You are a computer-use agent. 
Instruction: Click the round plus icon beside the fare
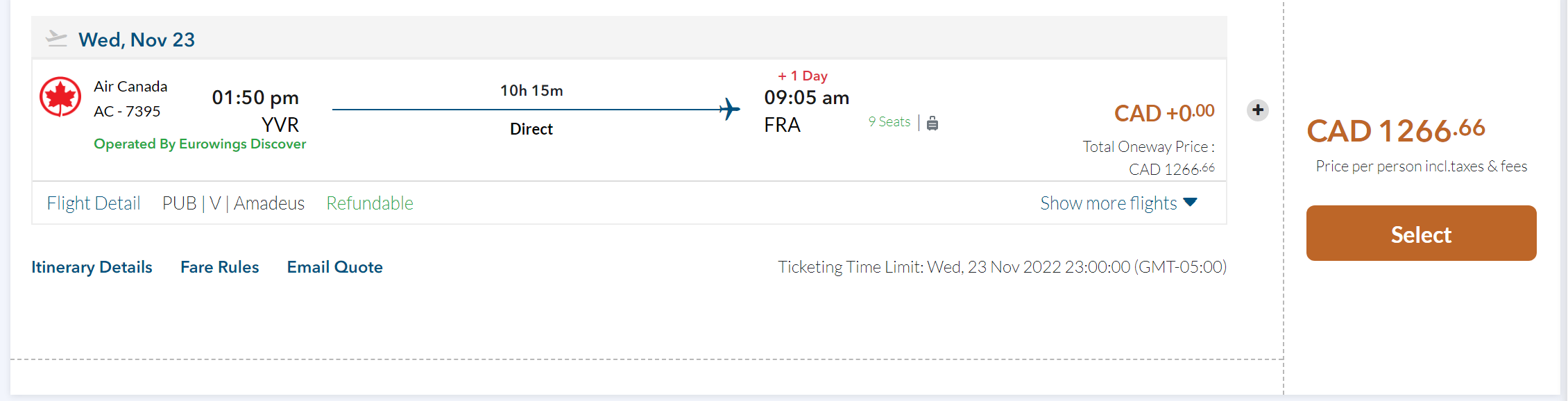(x=1258, y=110)
